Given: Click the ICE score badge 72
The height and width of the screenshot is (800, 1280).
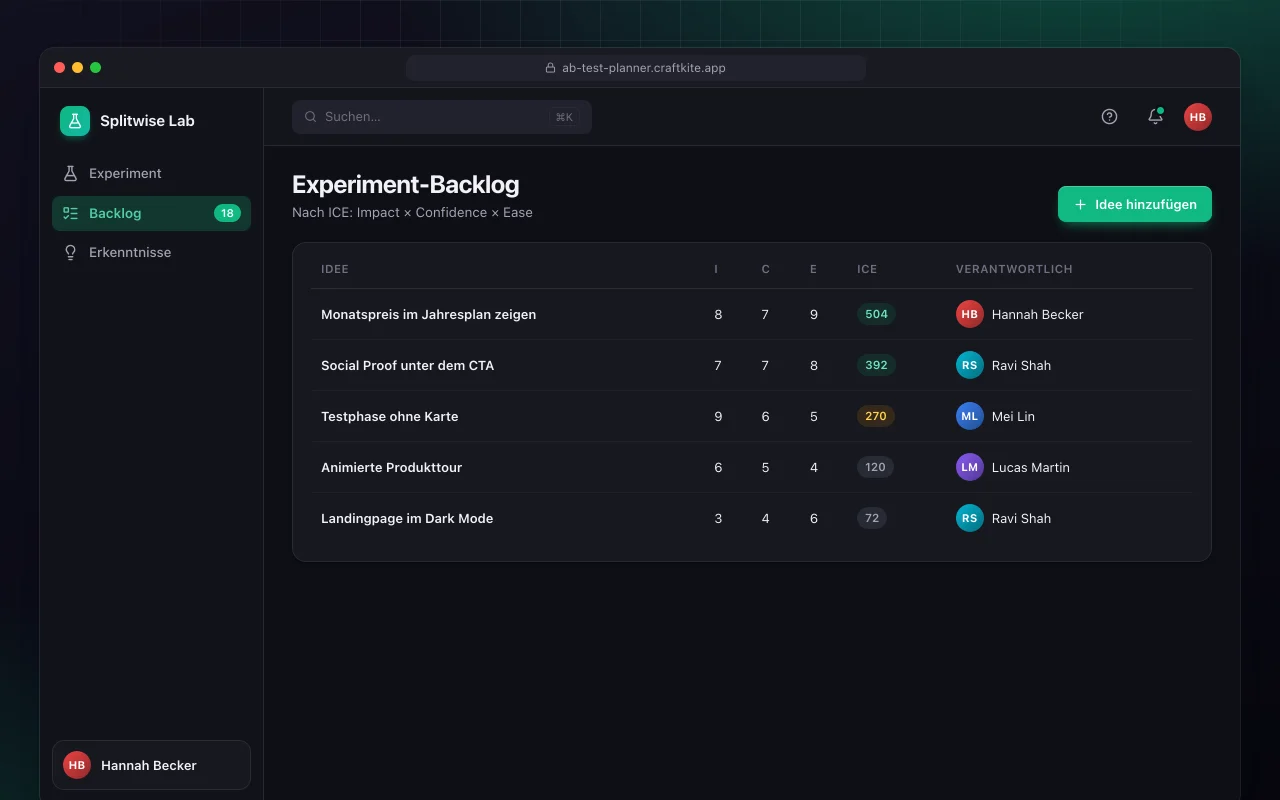Looking at the screenshot, I should (872, 518).
